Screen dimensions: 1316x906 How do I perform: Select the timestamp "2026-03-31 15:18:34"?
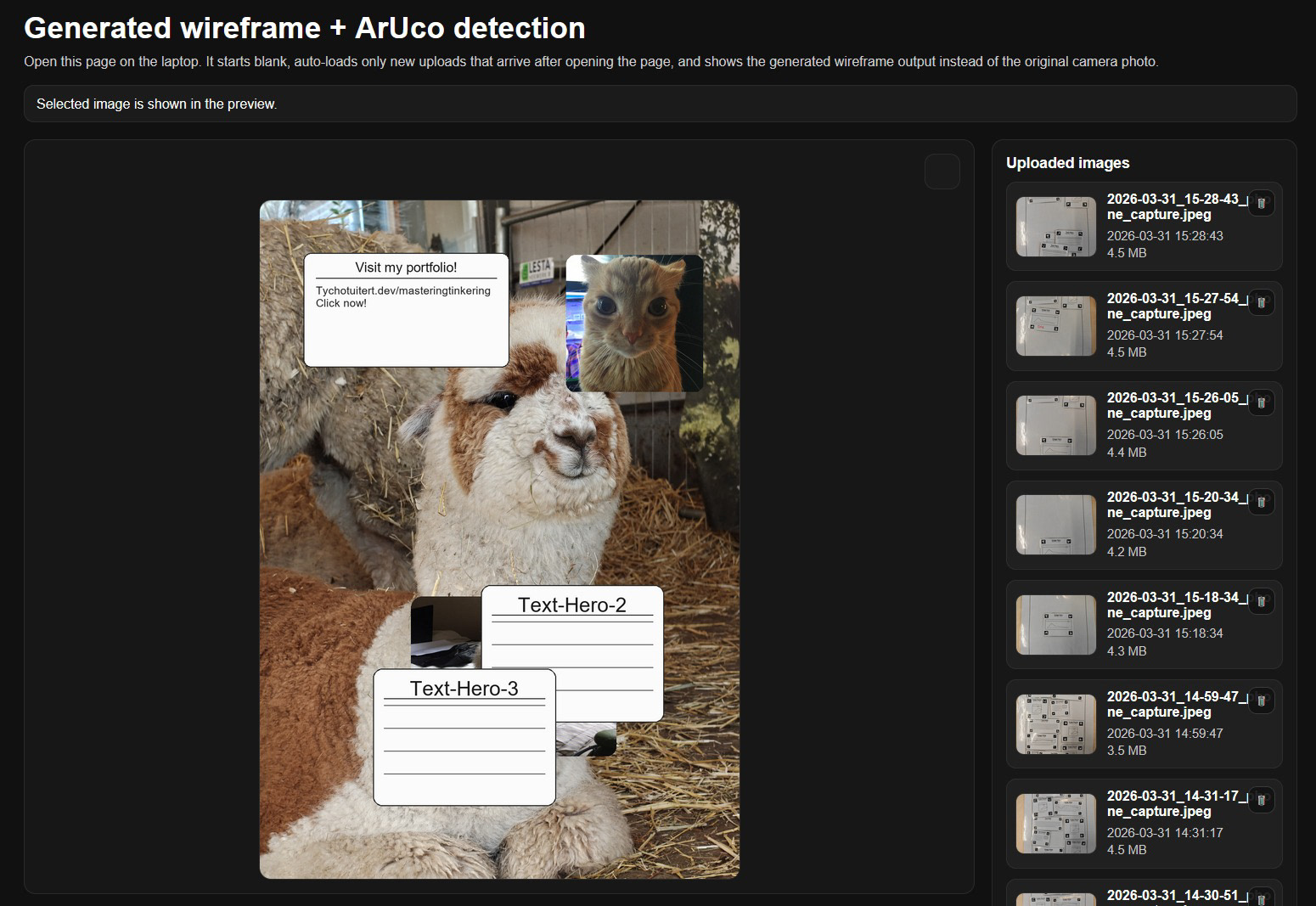(x=1165, y=633)
